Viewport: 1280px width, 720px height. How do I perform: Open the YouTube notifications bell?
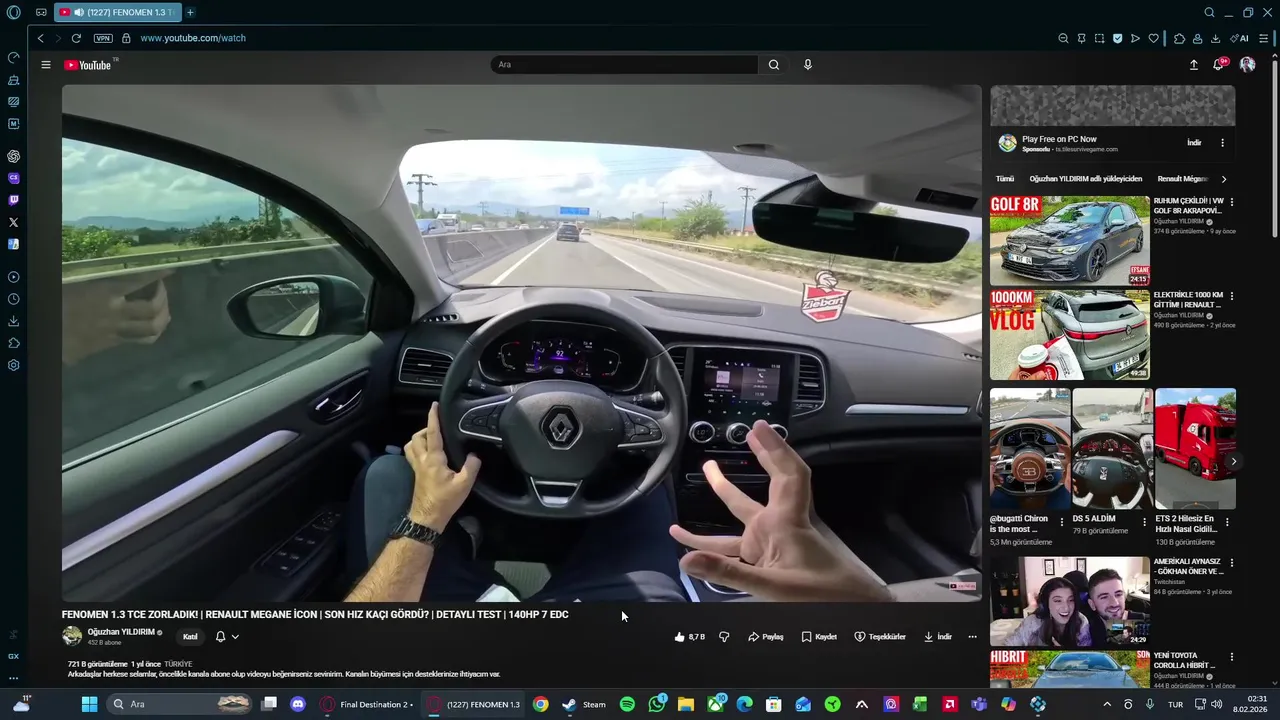pos(1219,65)
